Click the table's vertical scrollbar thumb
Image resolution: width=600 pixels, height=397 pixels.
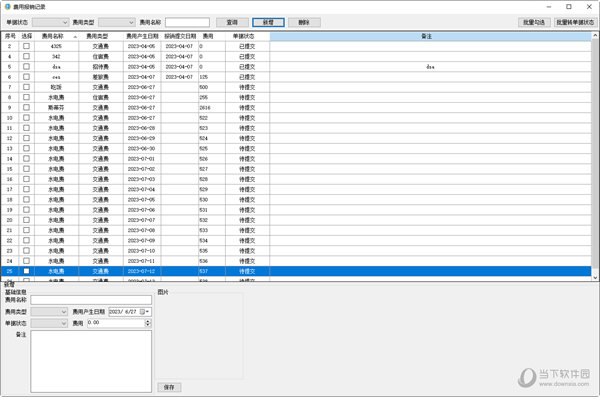595,153
